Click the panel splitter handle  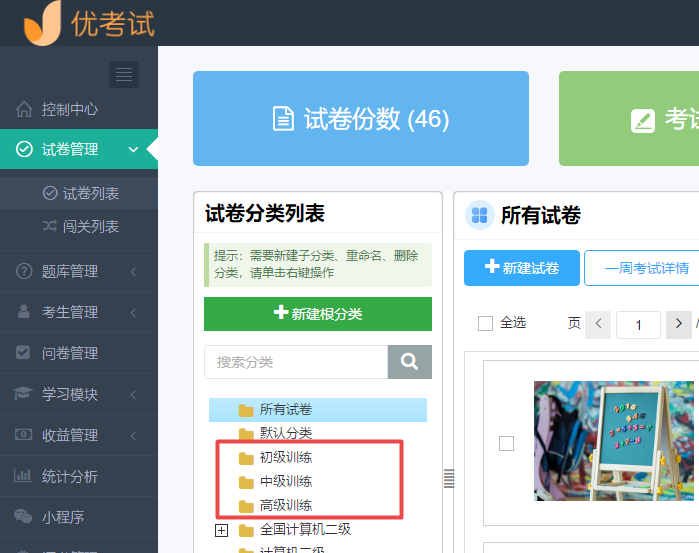449,479
